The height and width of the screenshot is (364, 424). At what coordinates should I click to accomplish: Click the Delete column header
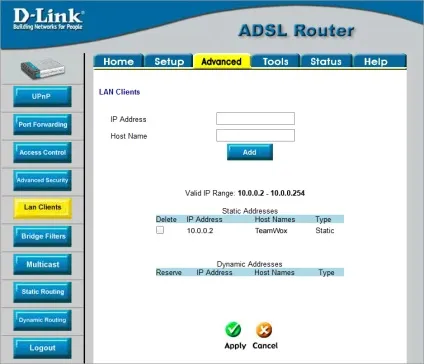[166, 219]
